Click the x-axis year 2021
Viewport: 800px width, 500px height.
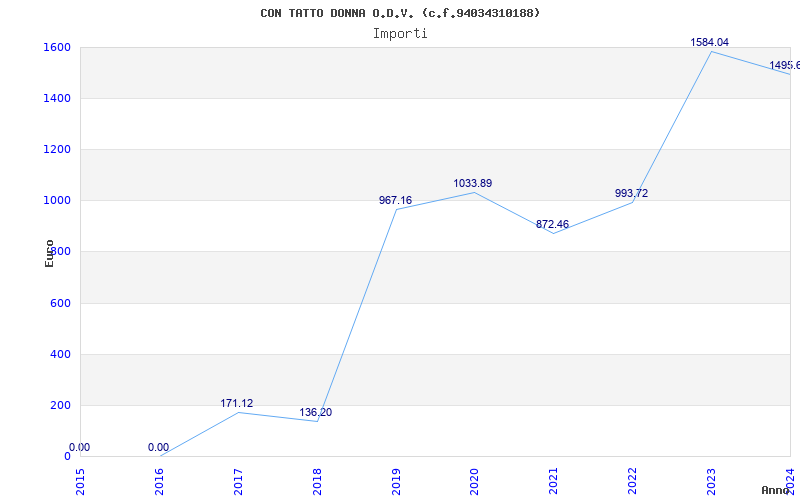coord(553,482)
